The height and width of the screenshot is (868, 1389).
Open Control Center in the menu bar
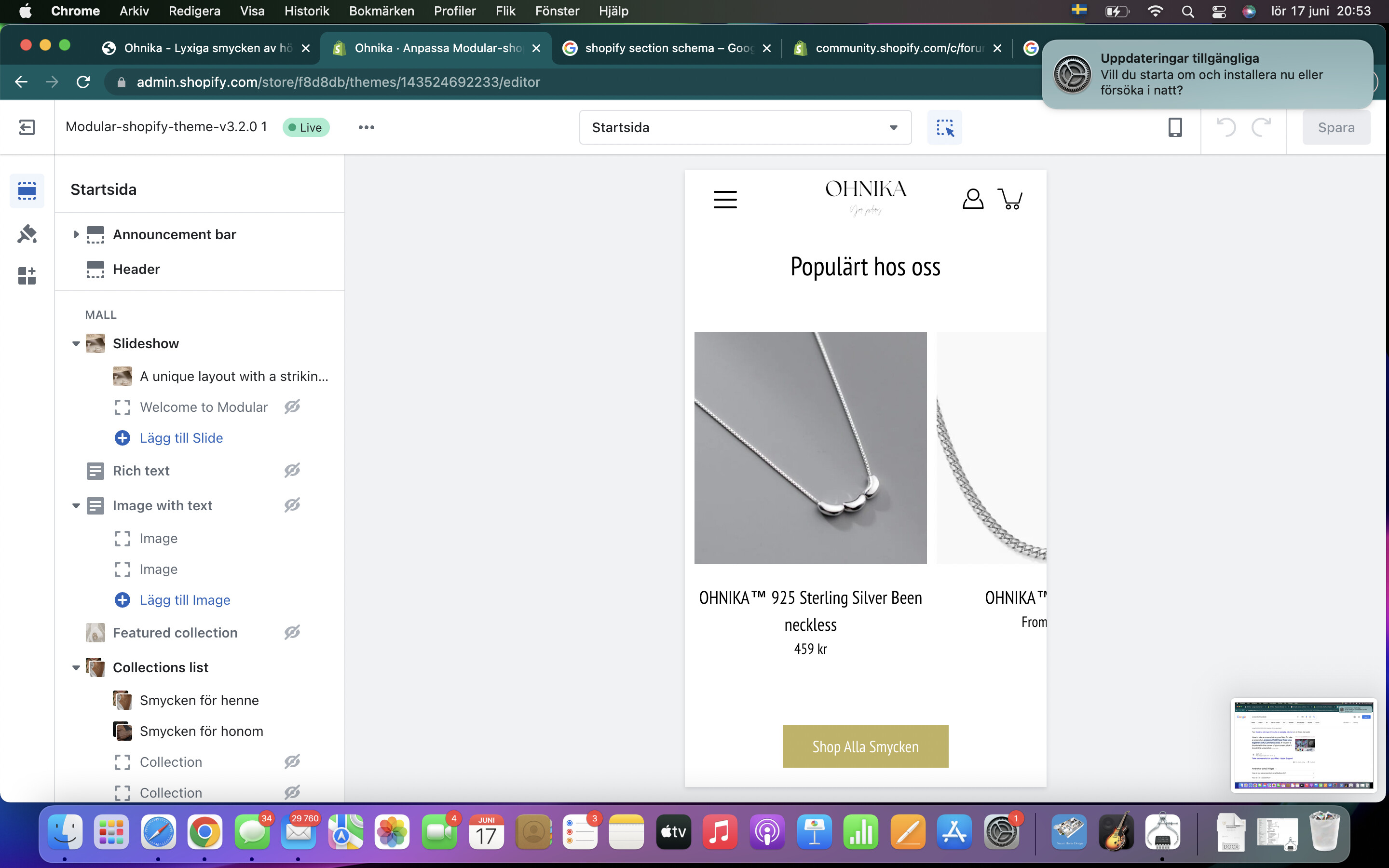pyautogui.click(x=1219, y=11)
